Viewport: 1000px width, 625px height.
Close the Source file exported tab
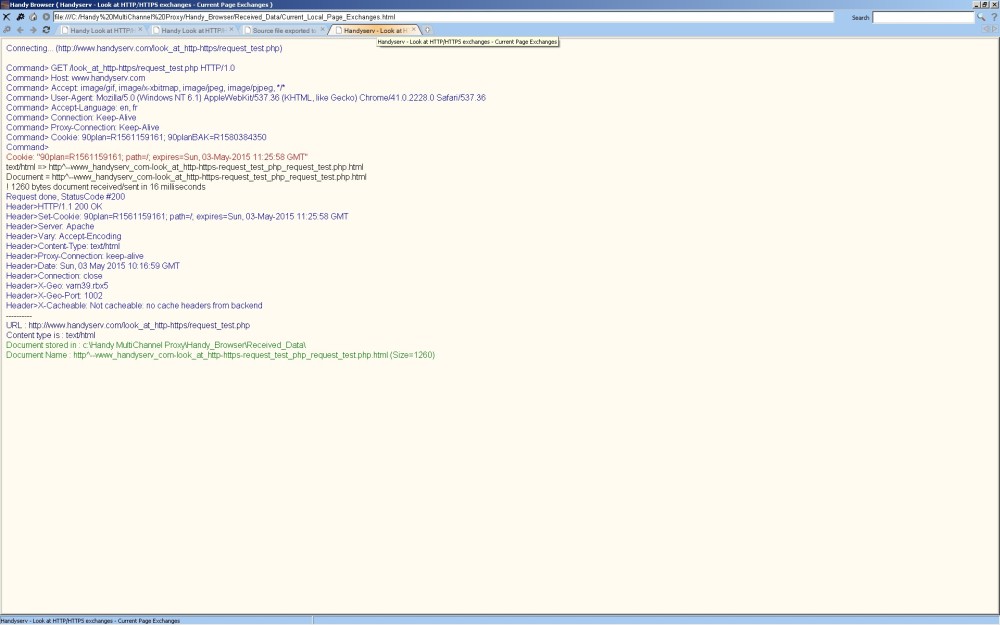point(322,29)
